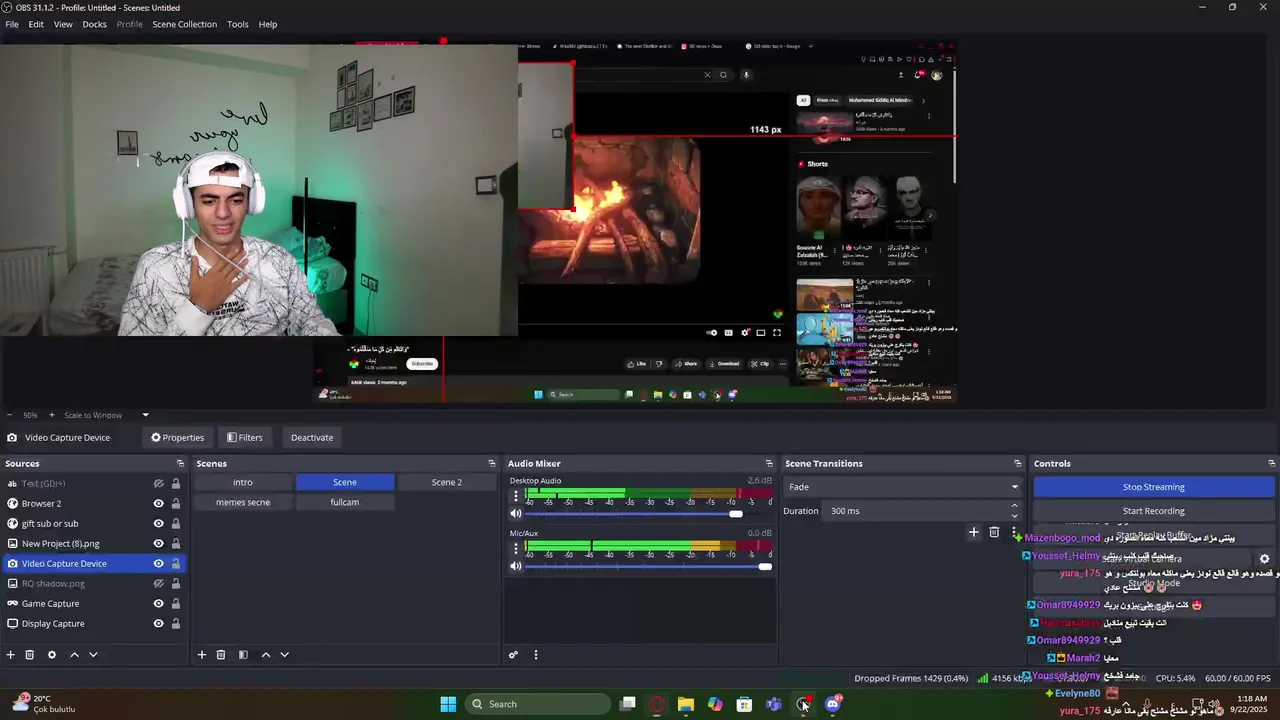
Task: Open the View menu
Action: [x=63, y=24]
